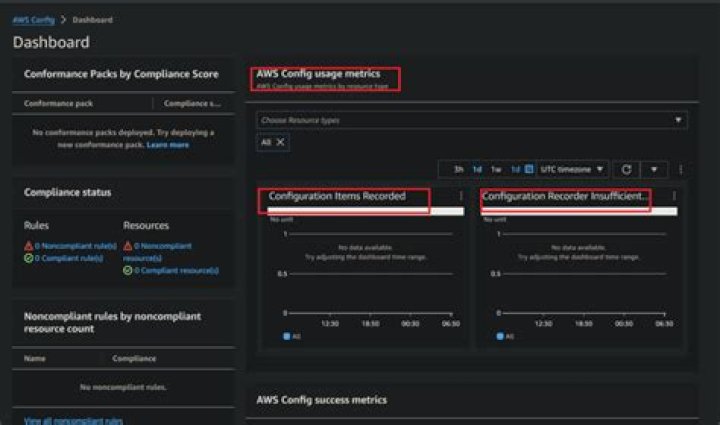Click the Compliance status heading
720x425 pixels.
pyautogui.click(x=68, y=192)
